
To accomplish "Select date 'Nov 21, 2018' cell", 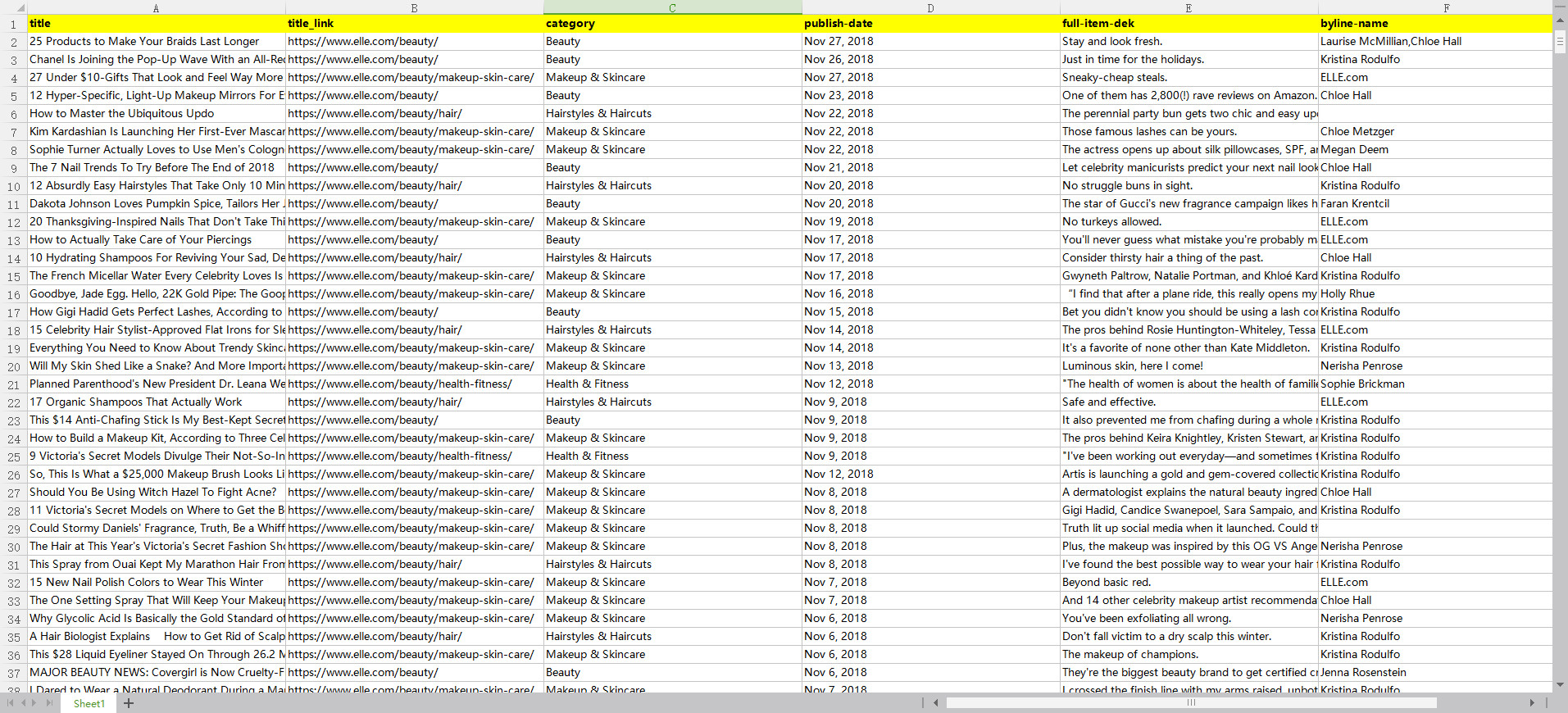I will tap(931, 168).
